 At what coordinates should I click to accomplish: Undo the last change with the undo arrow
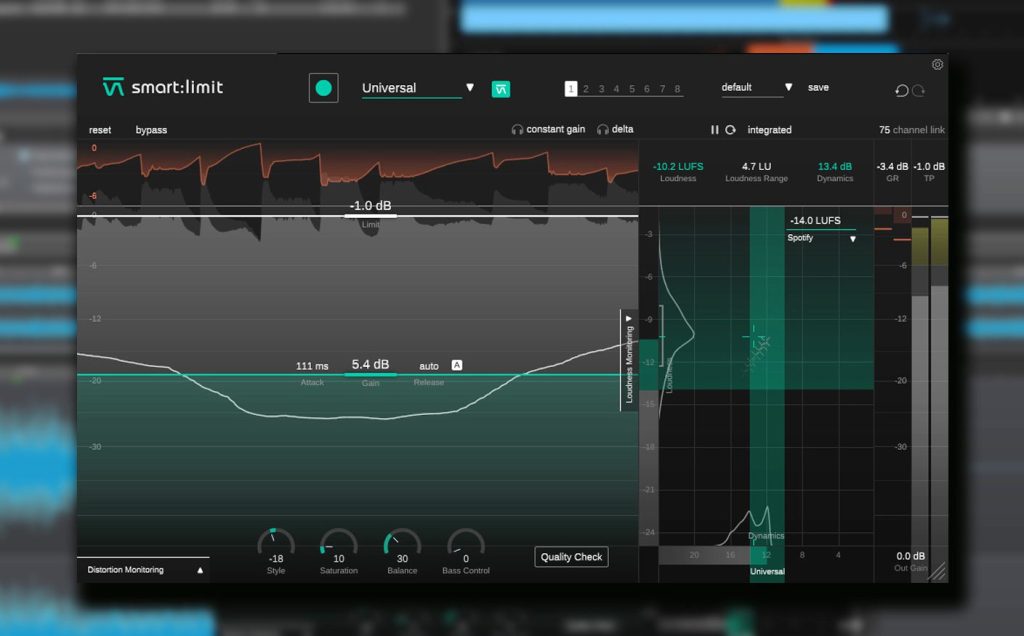click(x=901, y=90)
